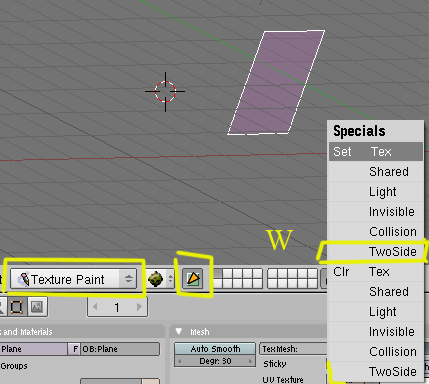Choose Shared under Clr in Specials
The height and width of the screenshot is (384, 429).
[376, 292]
